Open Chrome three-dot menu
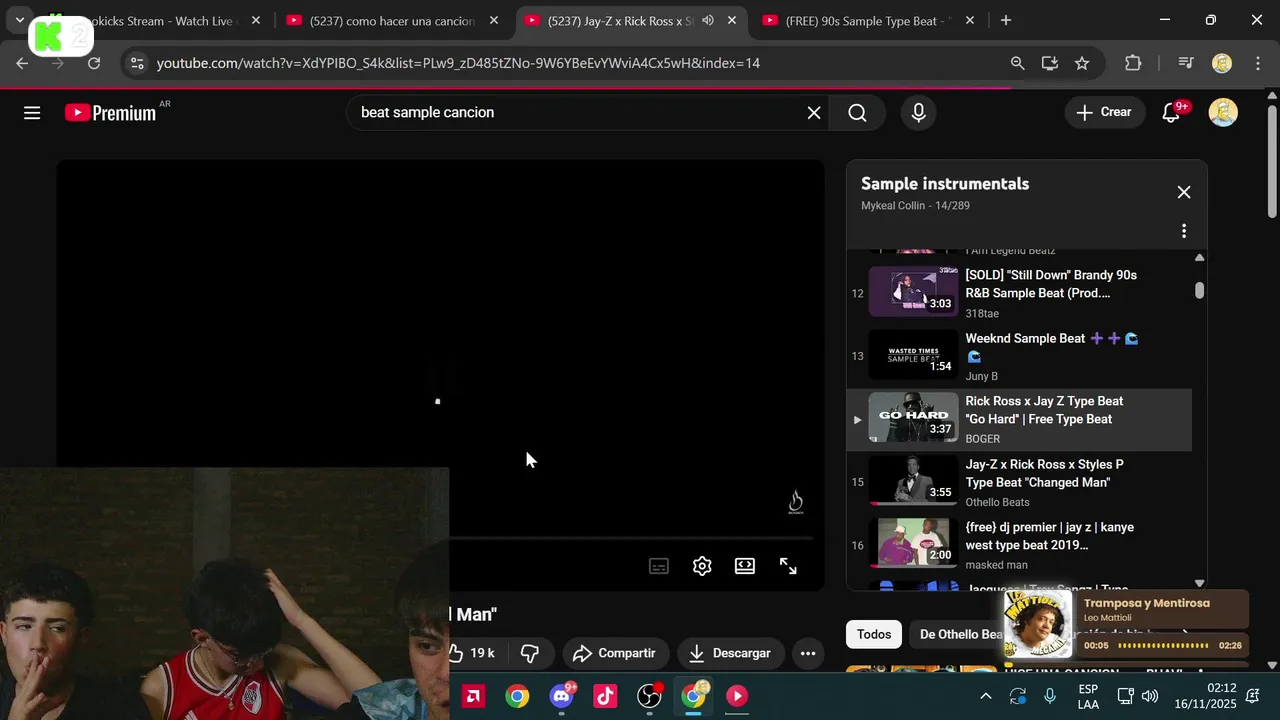The width and height of the screenshot is (1280, 720). click(1257, 63)
